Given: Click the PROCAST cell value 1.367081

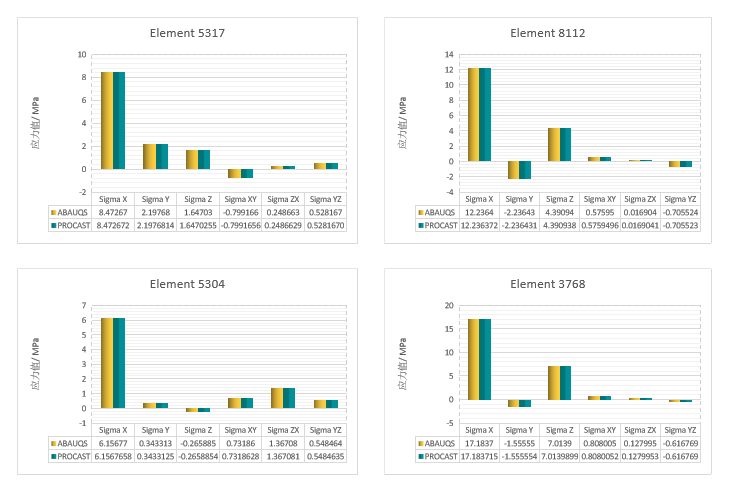Looking at the screenshot, I should coord(283,456).
